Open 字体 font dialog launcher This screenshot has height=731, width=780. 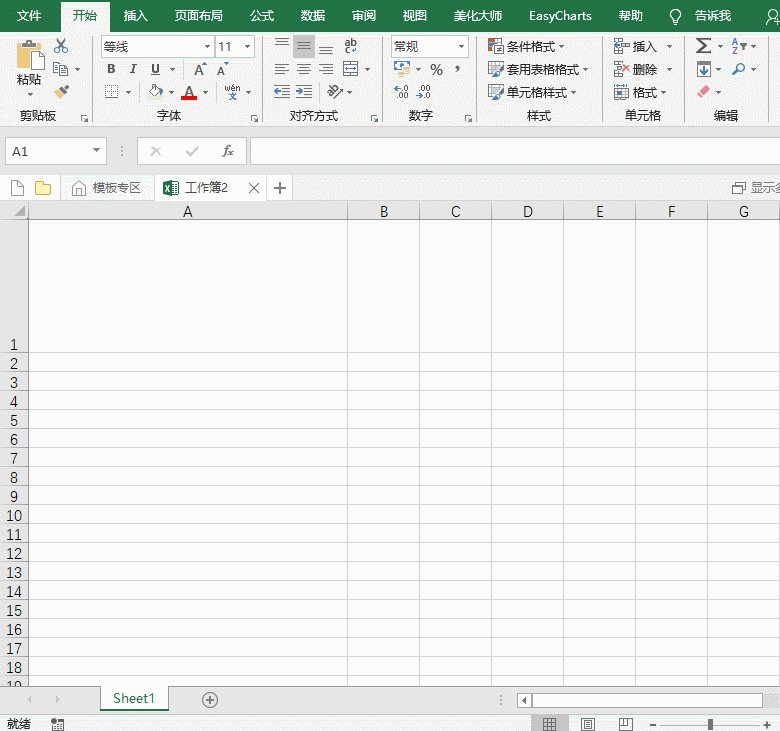pos(254,118)
